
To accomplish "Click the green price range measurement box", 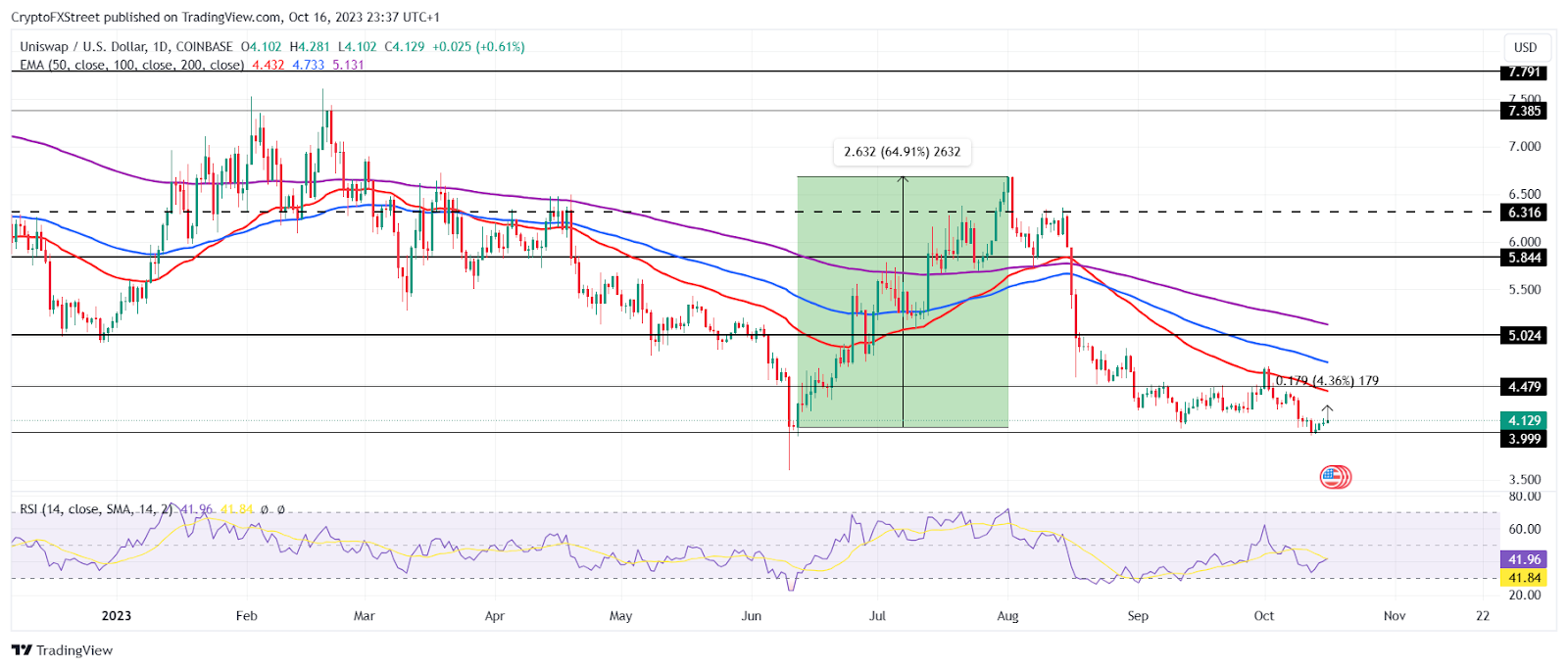I will click(903, 302).
